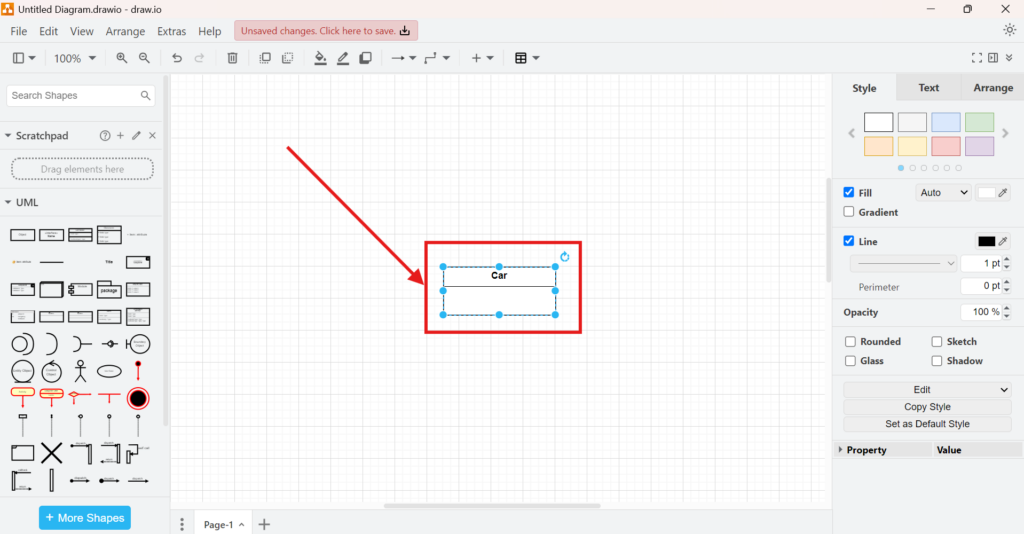The width and height of the screenshot is (1024, 534).
Task: Collapse the UML shapes section
Action: click(9, 202)
